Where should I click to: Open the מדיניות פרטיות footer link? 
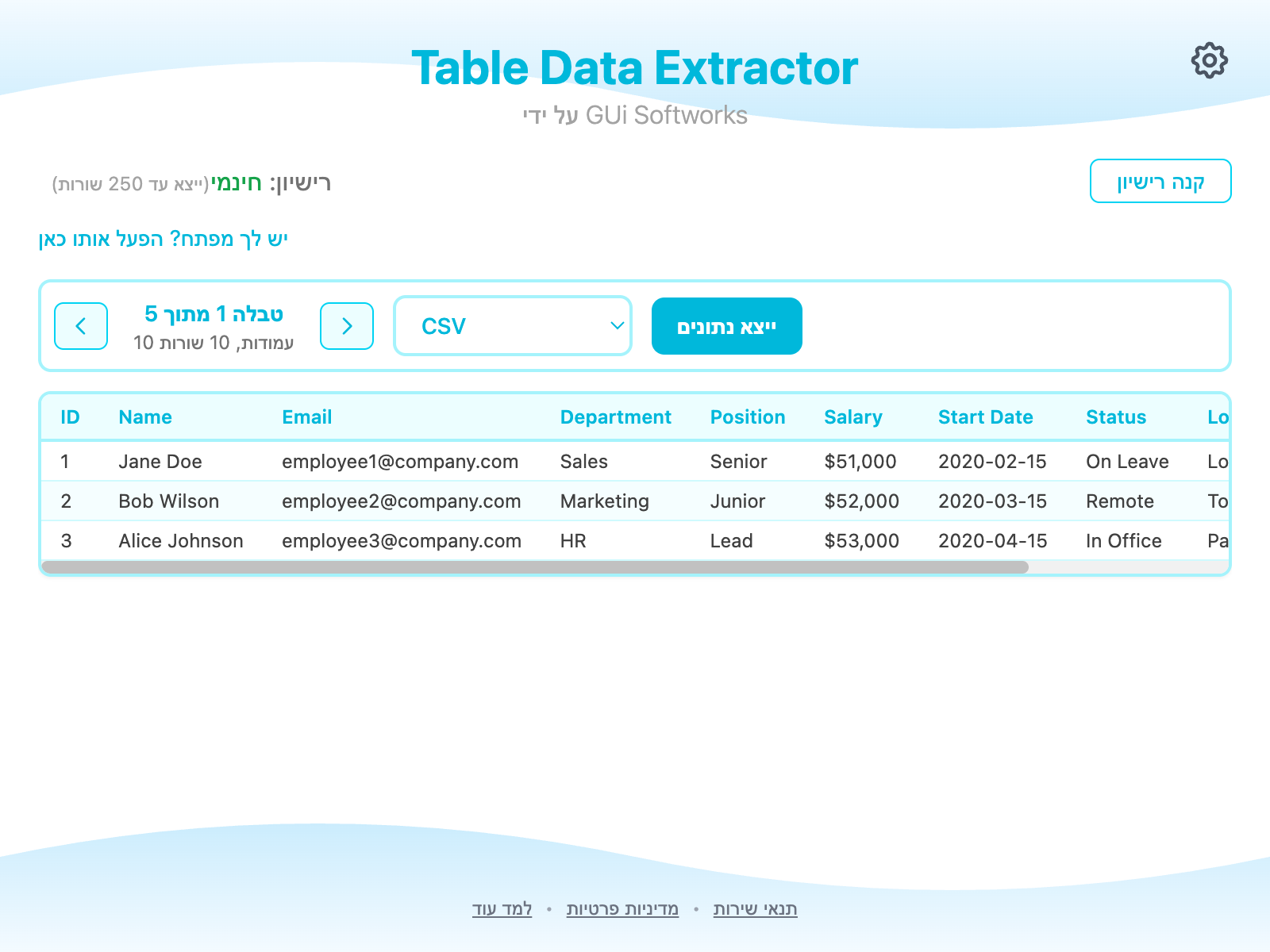pos(622,909)
